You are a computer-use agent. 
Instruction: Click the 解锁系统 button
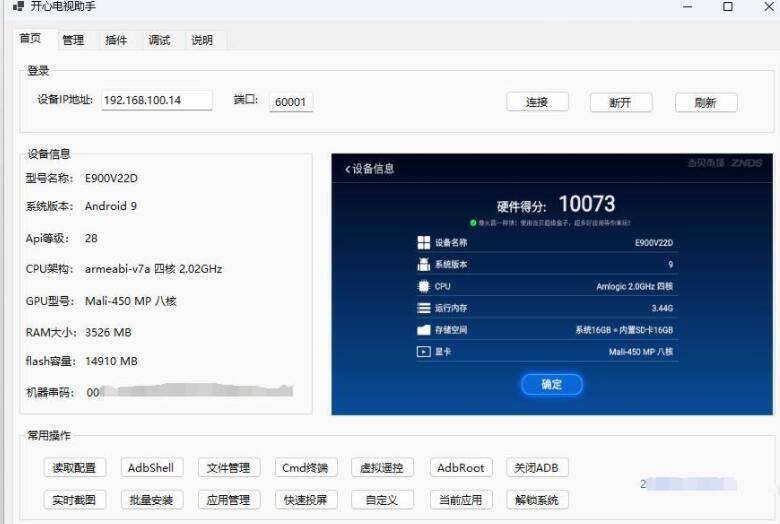coord(537,500)
